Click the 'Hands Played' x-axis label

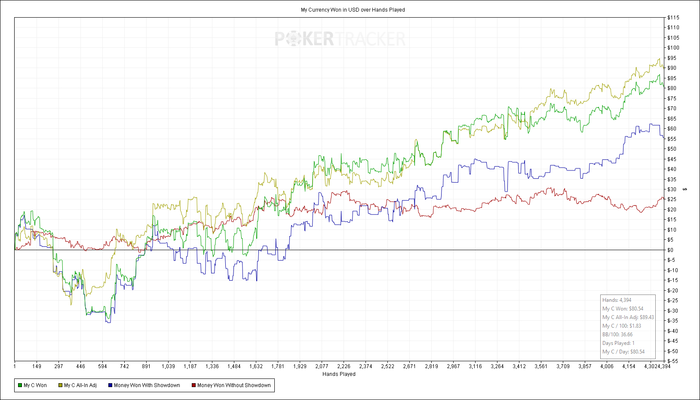tap(339, 374)
